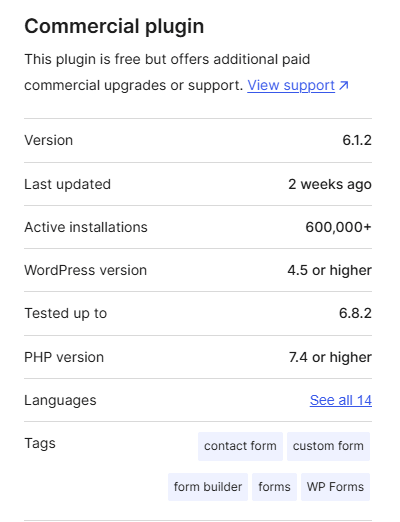Open the WP Forms tag
Image resolution: width=400 pixels, height=522 pixels.
click(x=335, y=487)
